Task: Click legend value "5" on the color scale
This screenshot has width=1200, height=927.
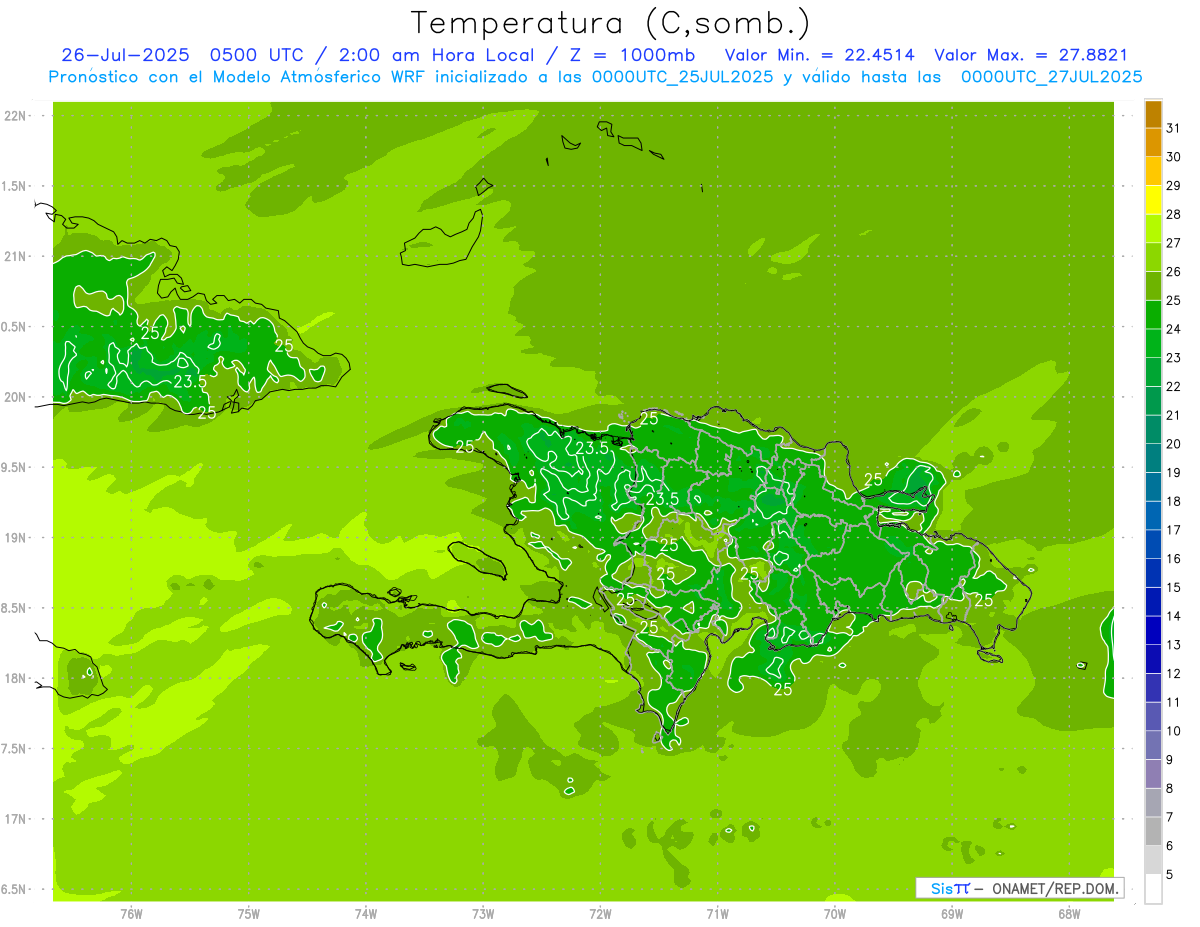Action: (x=1170, y=875)
